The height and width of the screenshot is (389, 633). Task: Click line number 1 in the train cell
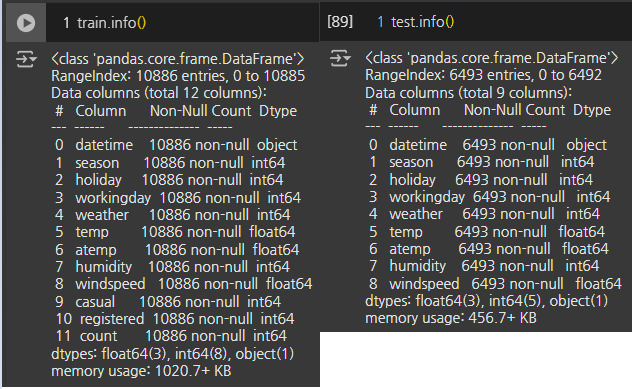[66, 23]
